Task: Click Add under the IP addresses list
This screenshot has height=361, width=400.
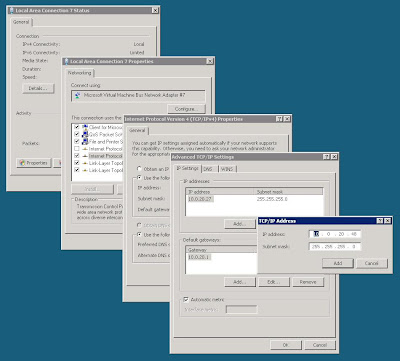Action: click(x=240, y=224)
